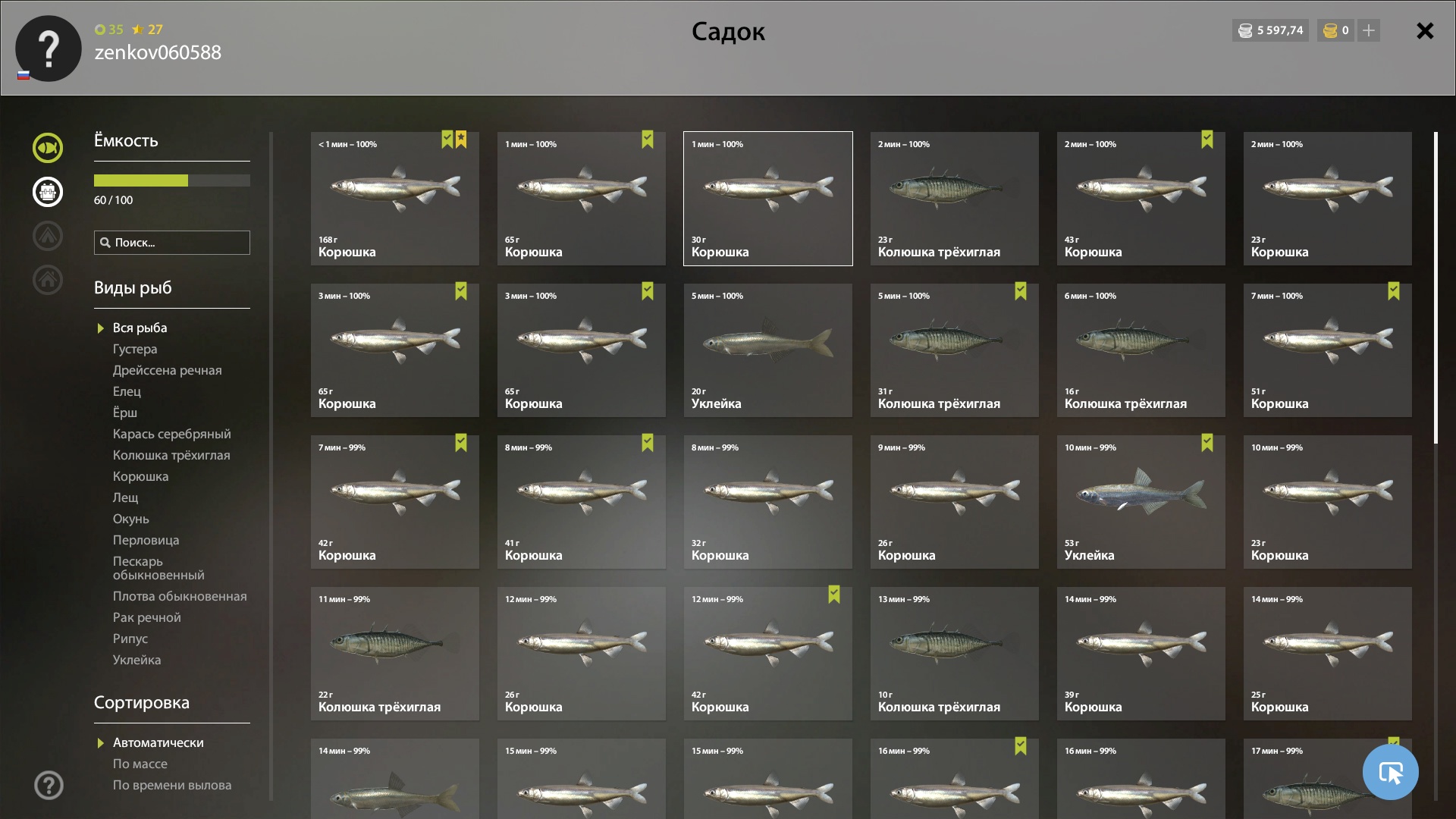
Task: Open the camp tent icon in sidebar
Action: (48, 236)
